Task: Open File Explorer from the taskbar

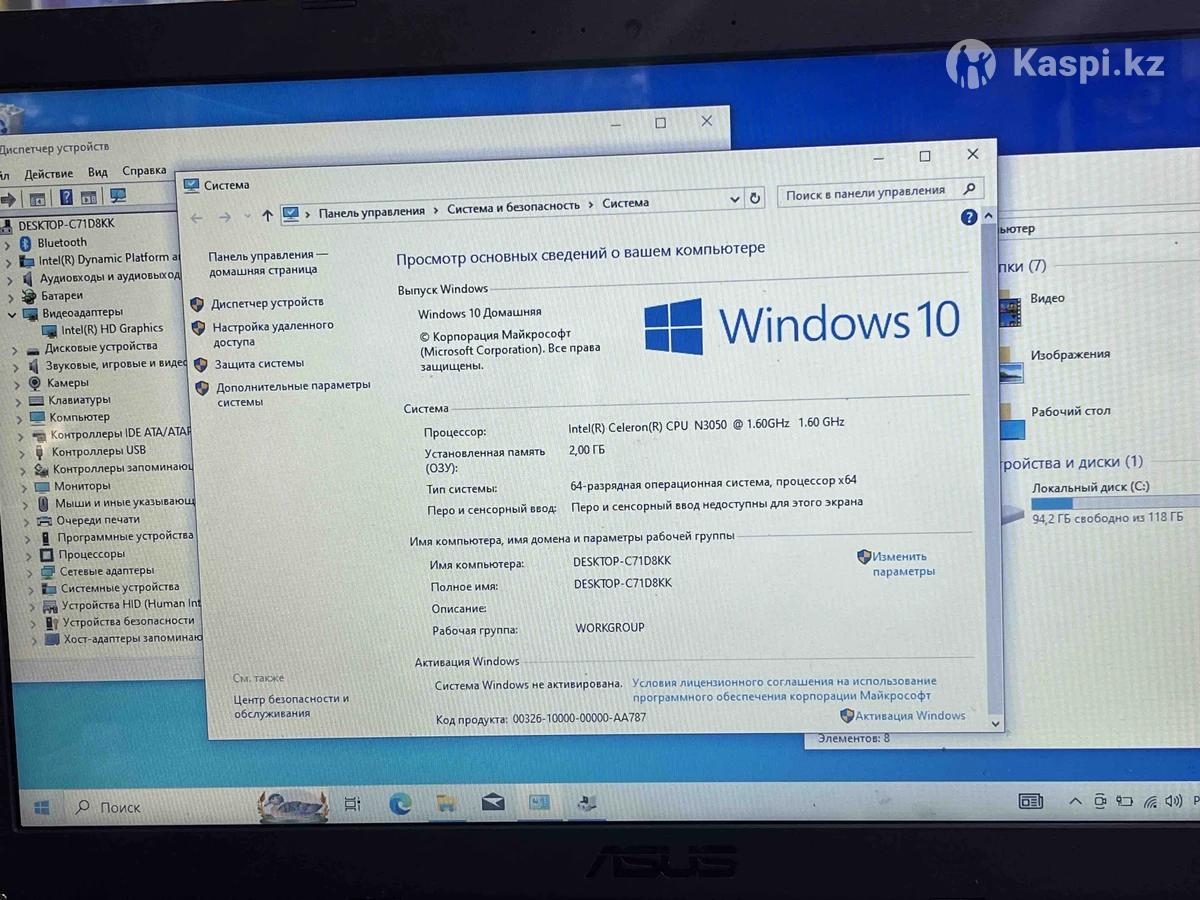Action: (x=446, y=803)
